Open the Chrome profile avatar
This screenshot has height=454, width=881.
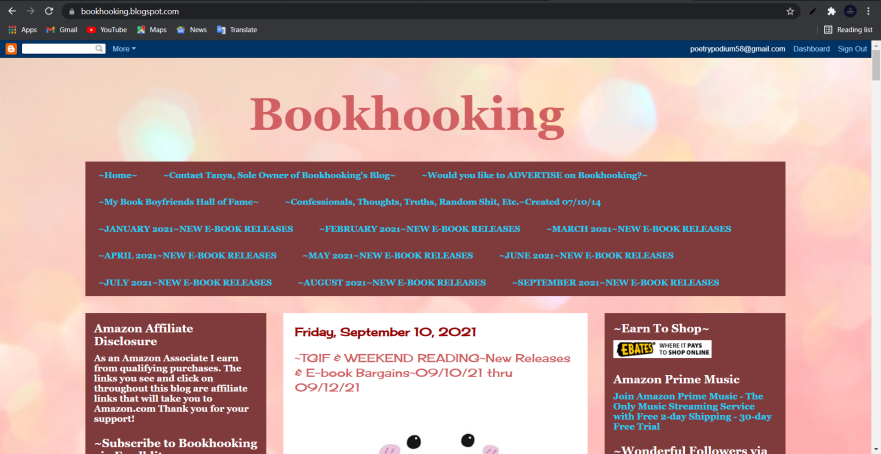pyautogui.click(x=850, y=11)
